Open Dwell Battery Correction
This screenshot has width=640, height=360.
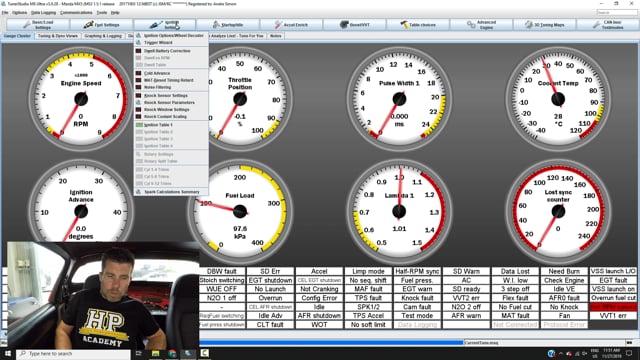pyautogui.click(x=171, y=51)
